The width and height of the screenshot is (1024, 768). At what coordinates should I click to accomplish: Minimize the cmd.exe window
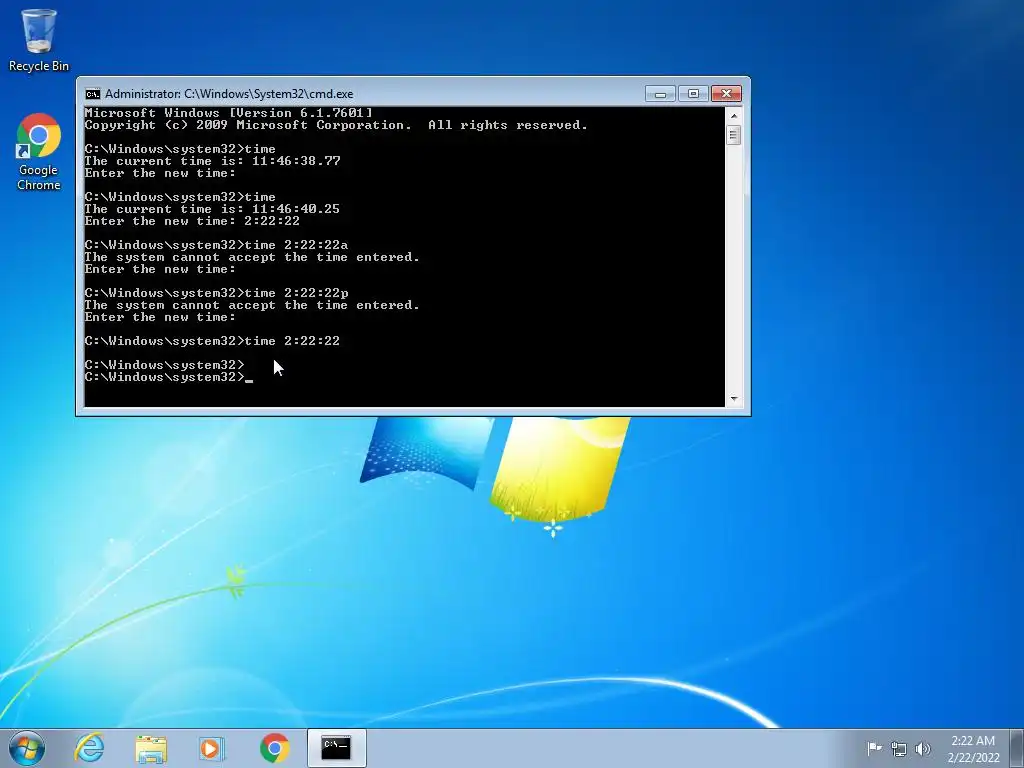coord(660,94)
